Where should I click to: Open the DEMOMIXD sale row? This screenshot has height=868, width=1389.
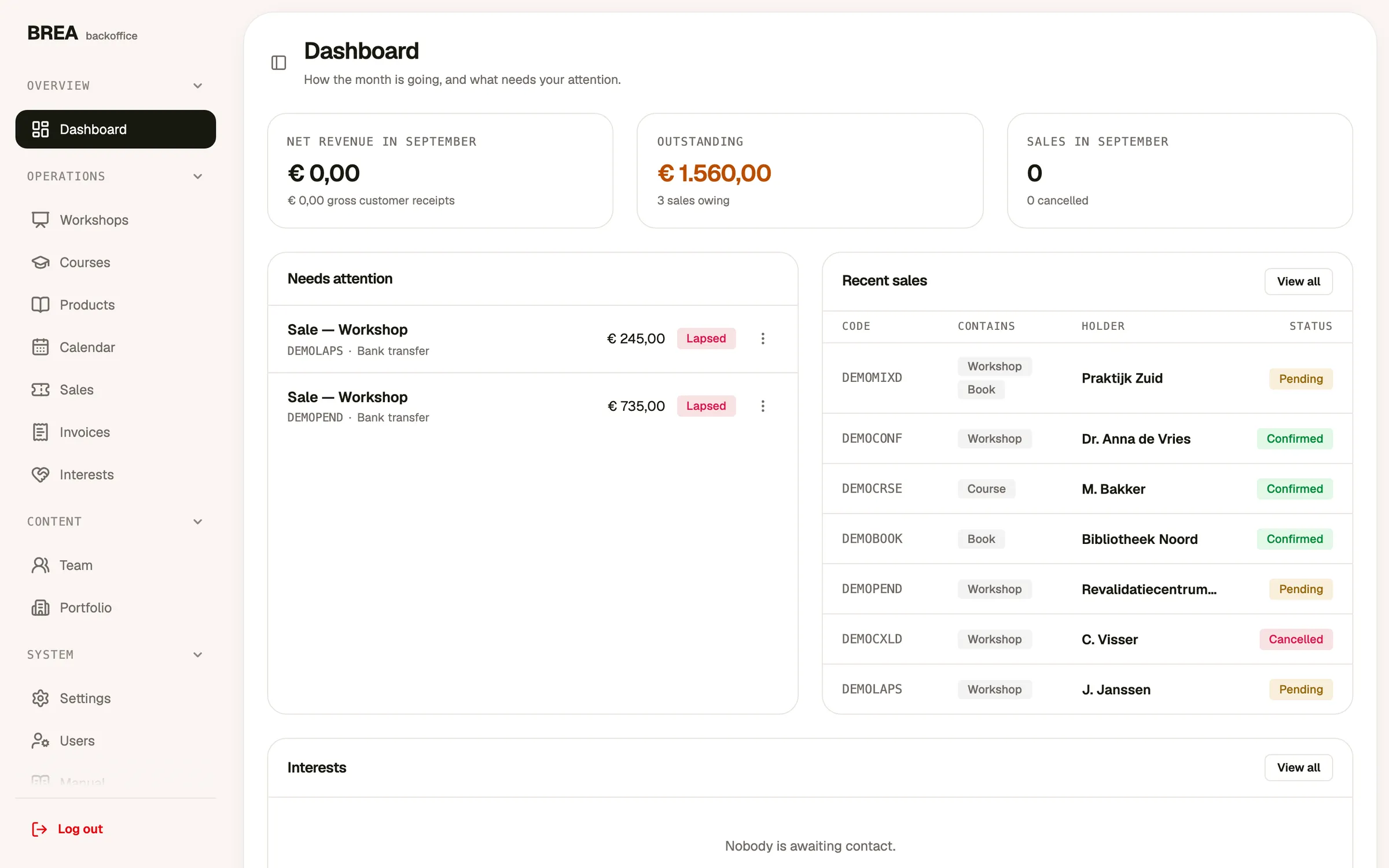(1087, 378)
